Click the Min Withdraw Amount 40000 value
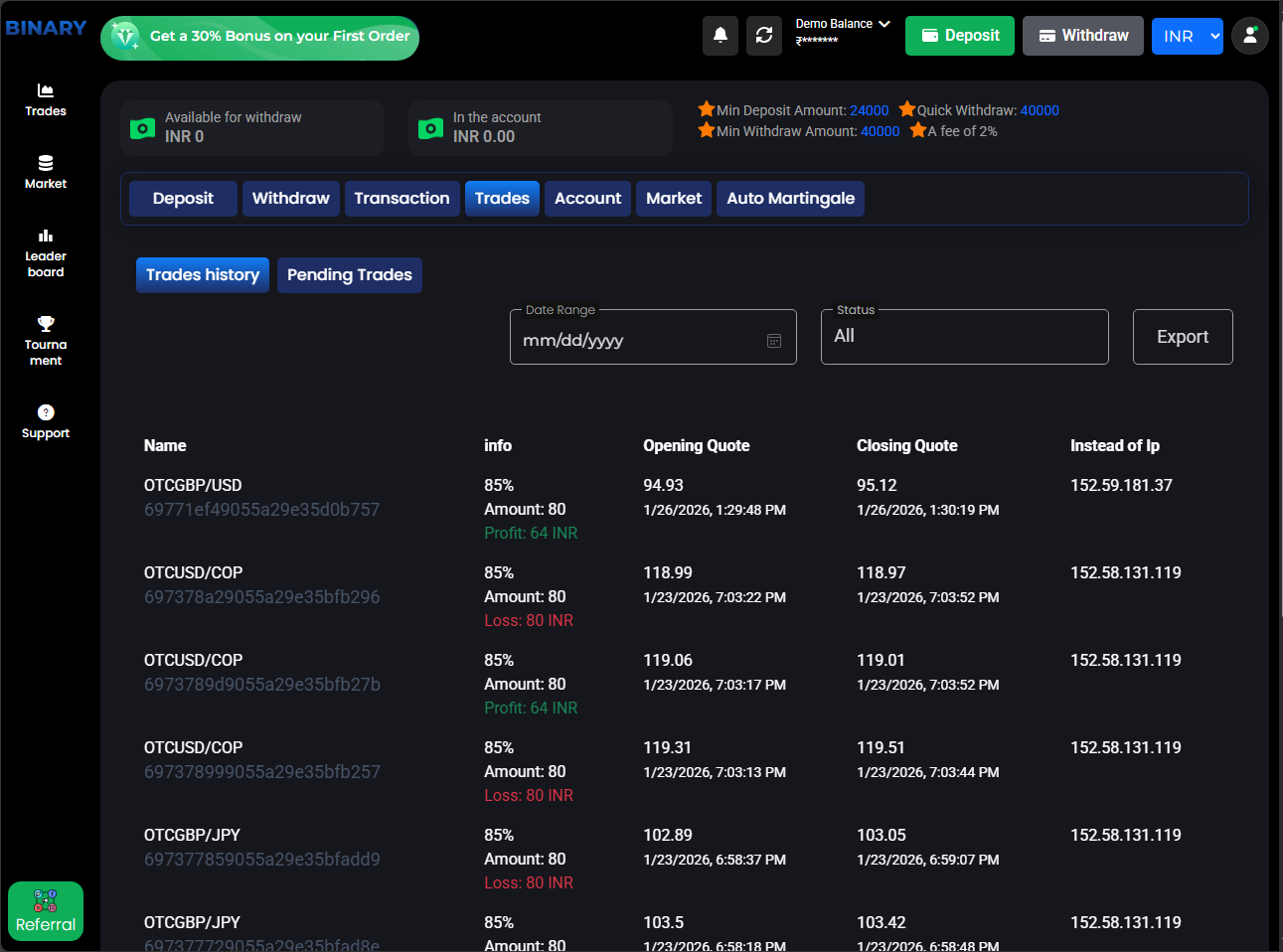The width and height of the screenshot is (1283, 952). (x=881, y=131)
